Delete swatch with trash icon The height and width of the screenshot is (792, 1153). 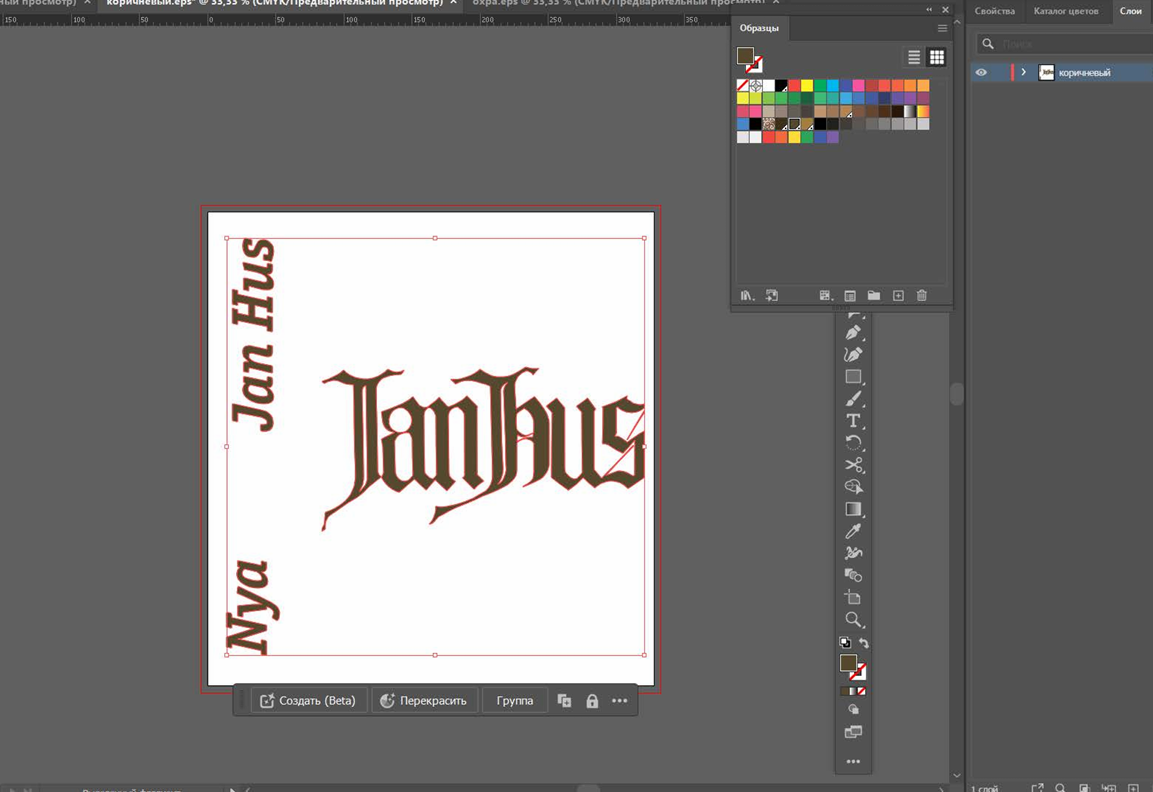pos(921,296)
